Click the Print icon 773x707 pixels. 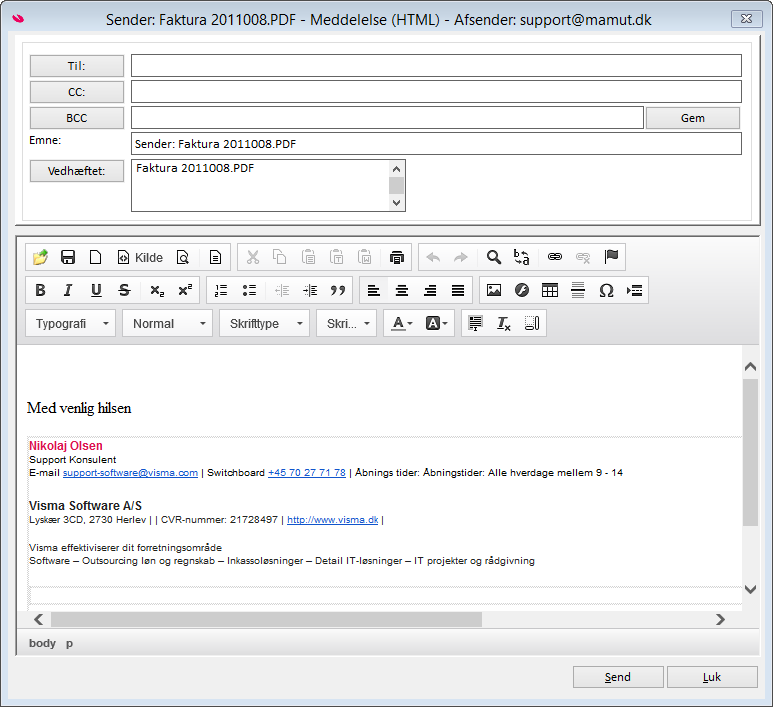click(x=397, y=257)
